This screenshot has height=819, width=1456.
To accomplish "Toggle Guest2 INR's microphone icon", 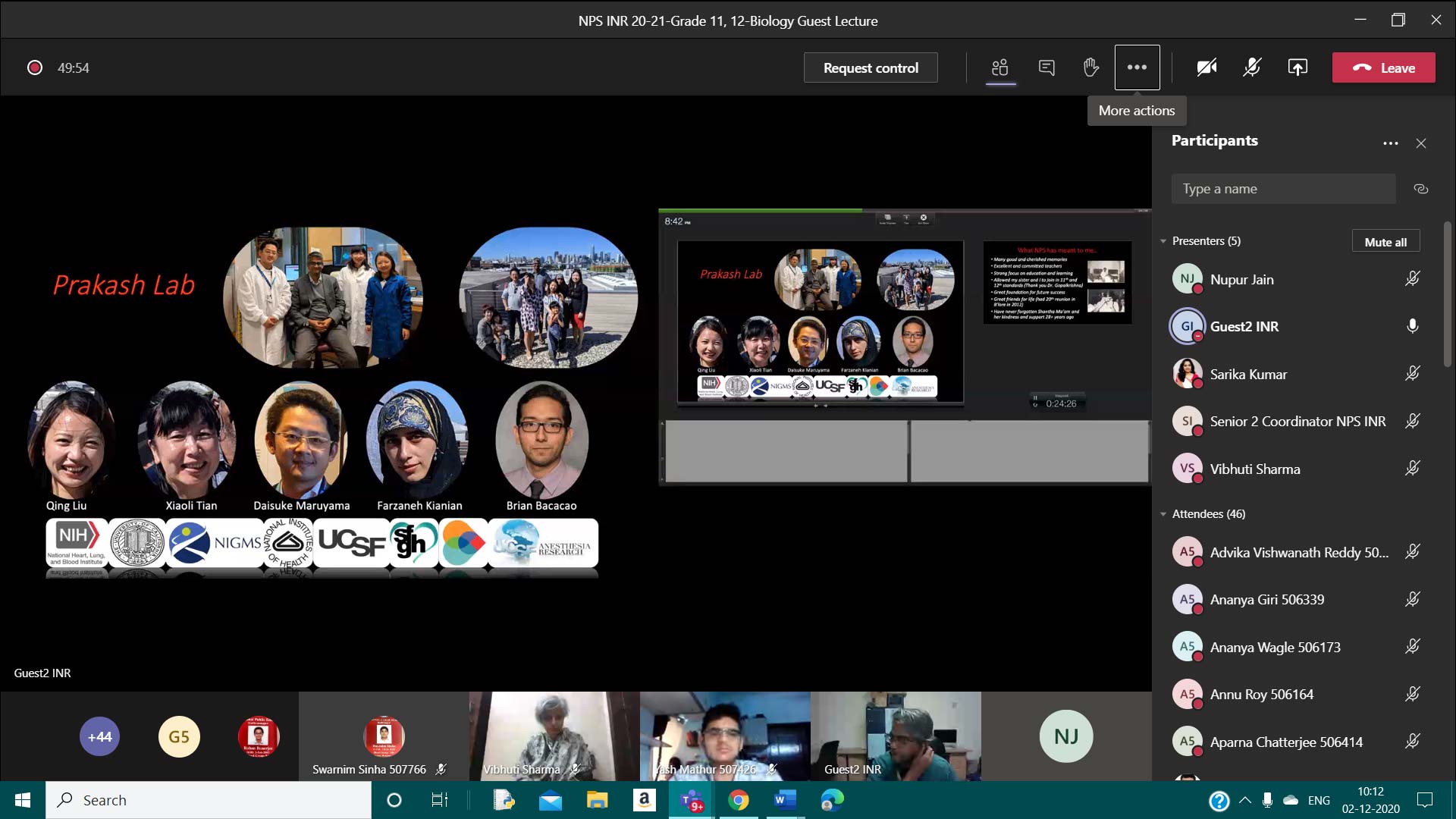I will (1412, 326).
